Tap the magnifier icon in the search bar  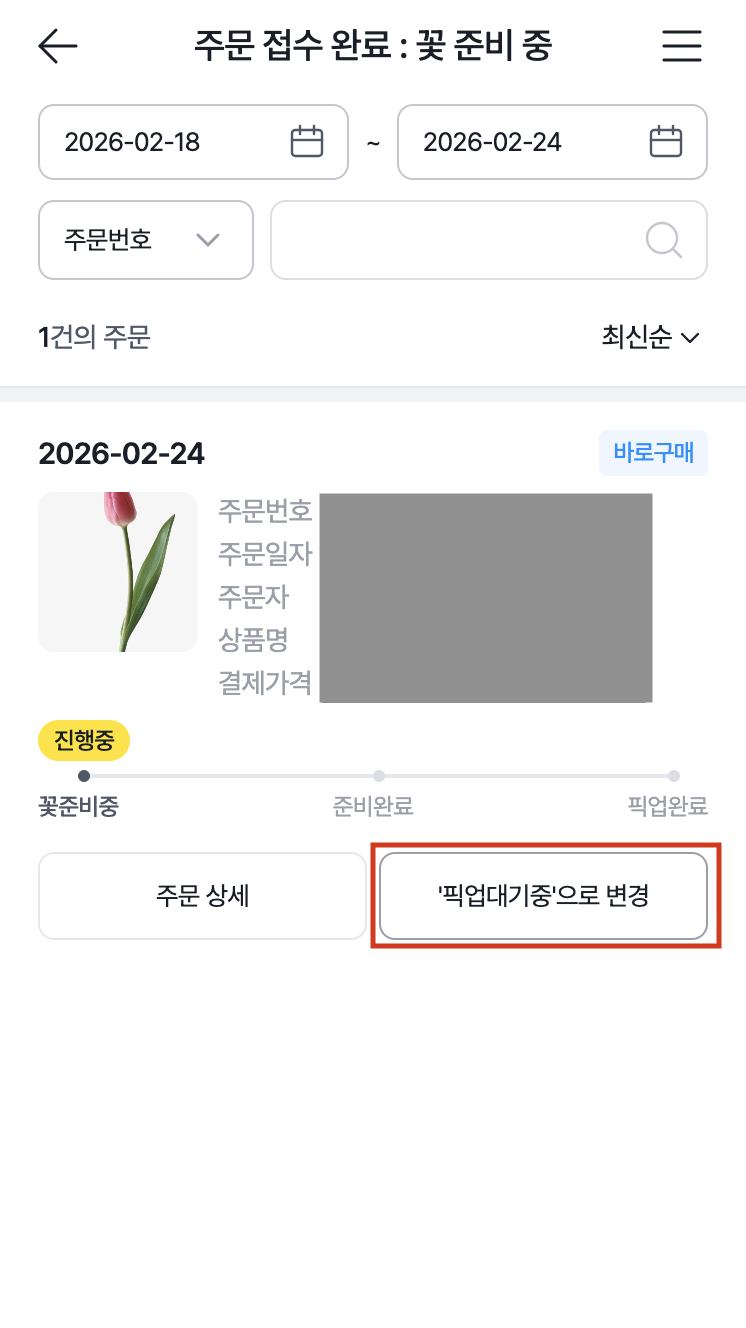coord(663,240)
